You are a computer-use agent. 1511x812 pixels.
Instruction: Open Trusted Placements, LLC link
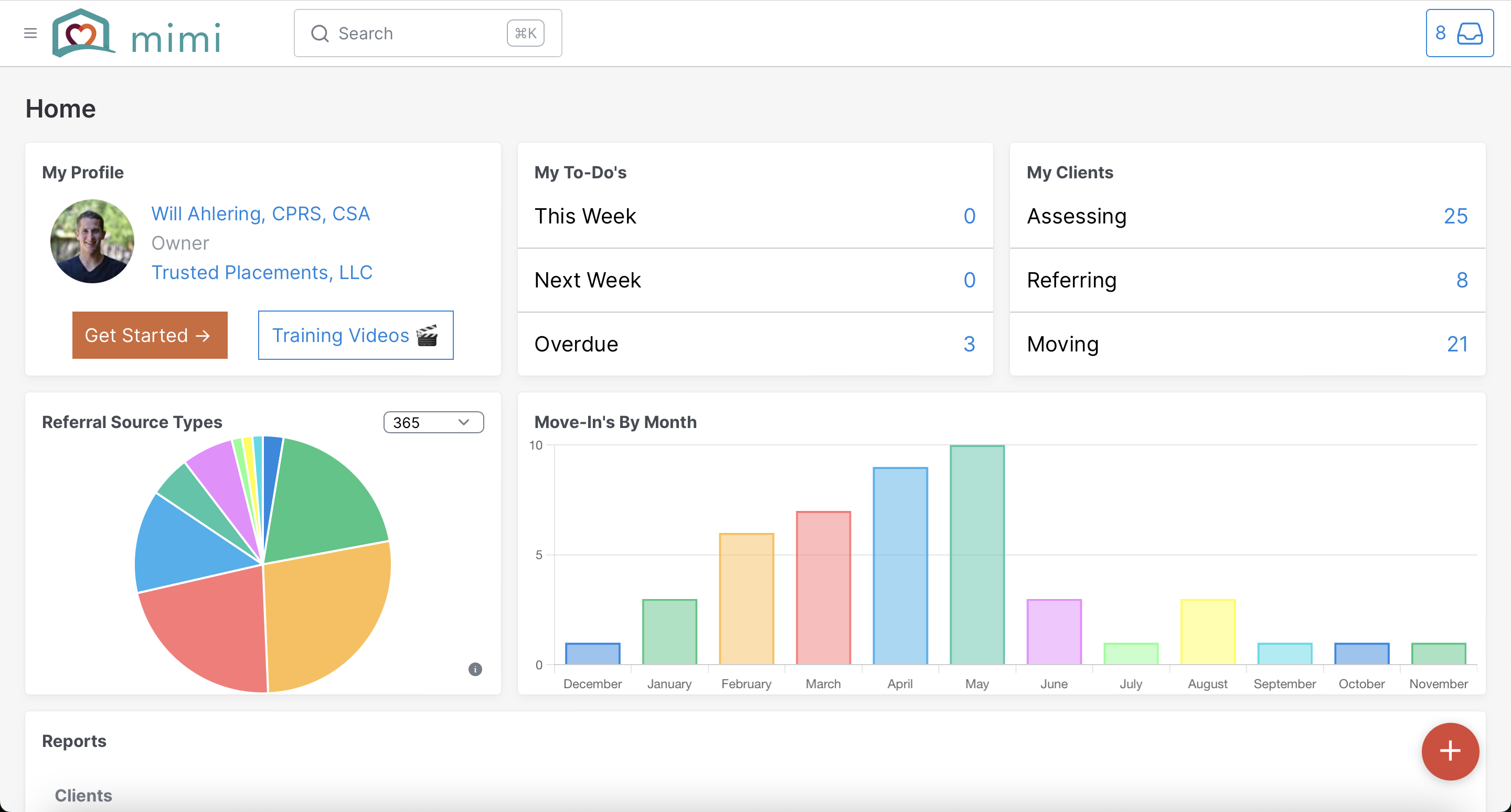click(x=262, y=273)
